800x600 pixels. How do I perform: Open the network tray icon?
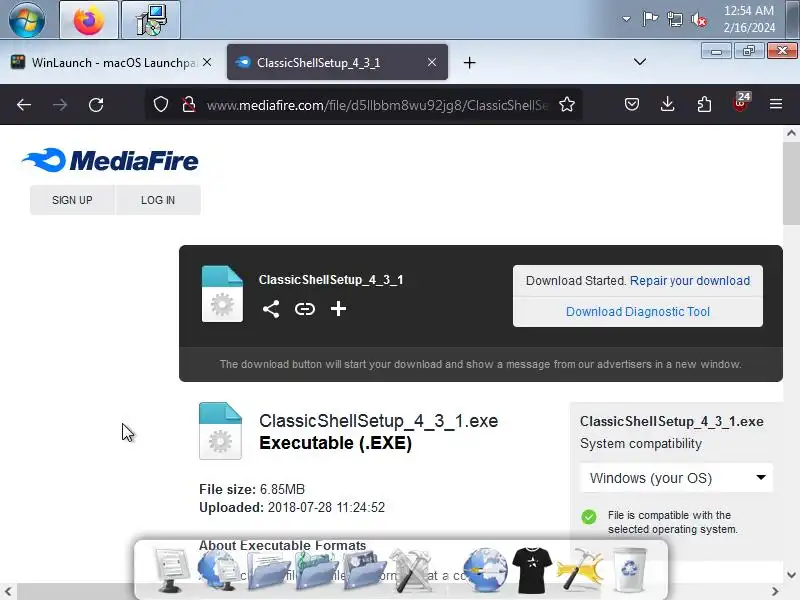click(x=674, y=19)
